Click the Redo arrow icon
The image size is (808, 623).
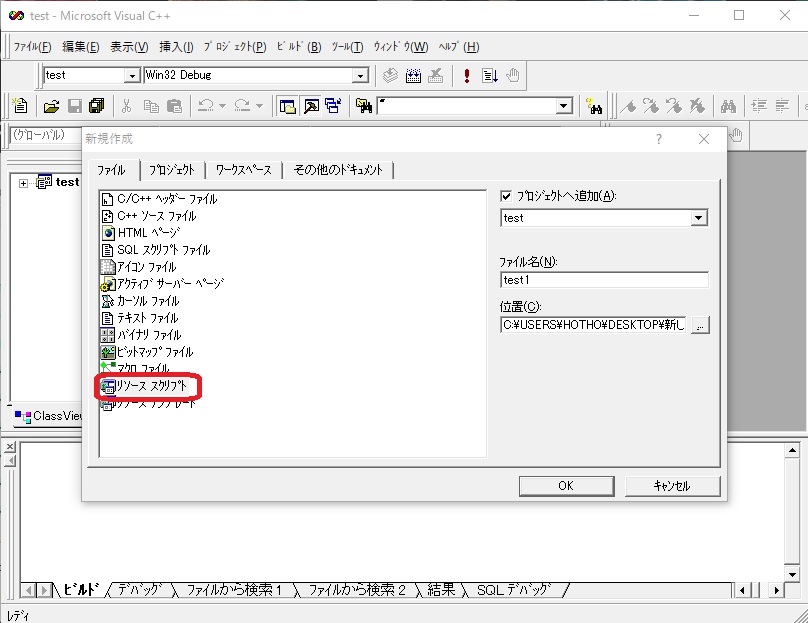[x=242, y=106]
